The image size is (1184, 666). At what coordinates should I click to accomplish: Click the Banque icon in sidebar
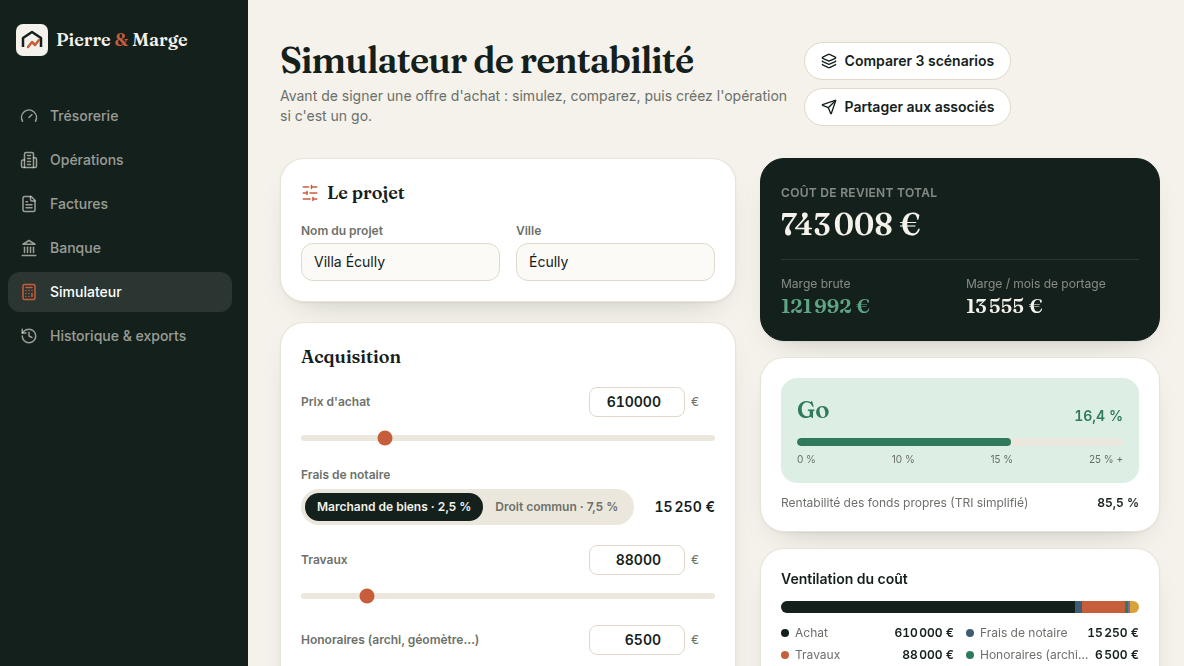click(29, 248)
